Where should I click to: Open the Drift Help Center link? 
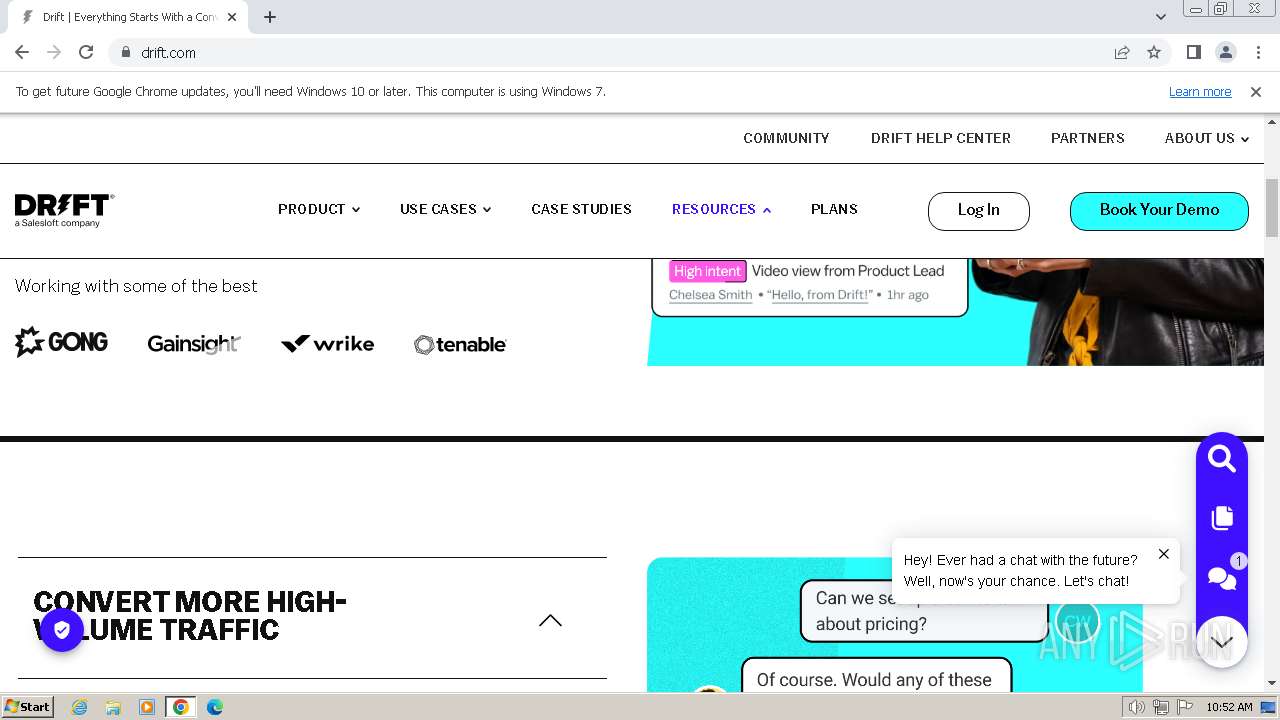pyautogui.click(x=940, y=138)
